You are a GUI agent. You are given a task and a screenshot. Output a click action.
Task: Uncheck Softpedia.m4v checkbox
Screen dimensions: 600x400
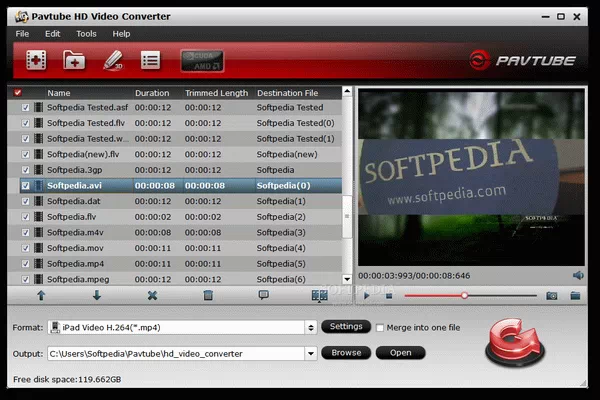(x=25, y=233)
